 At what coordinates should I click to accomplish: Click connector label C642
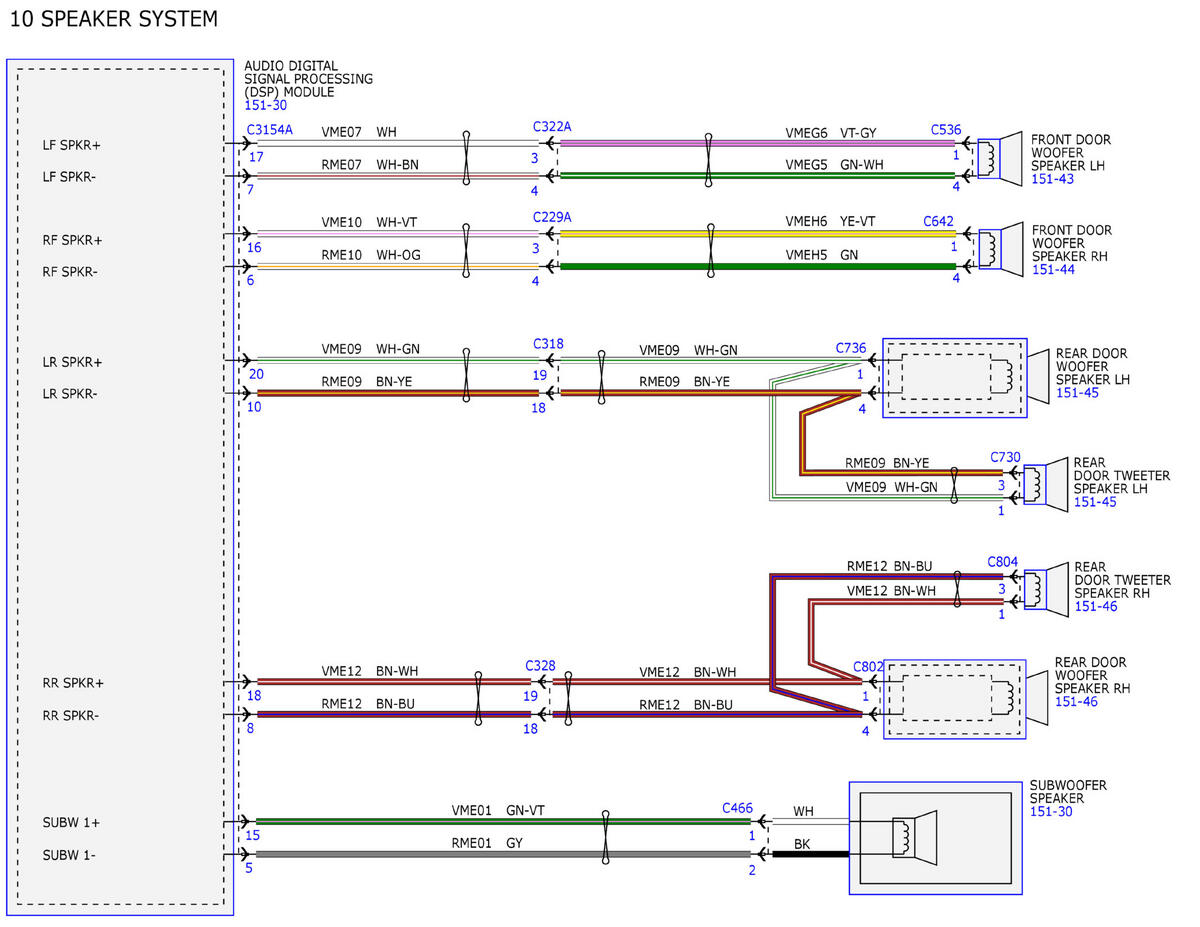[939, 221]
